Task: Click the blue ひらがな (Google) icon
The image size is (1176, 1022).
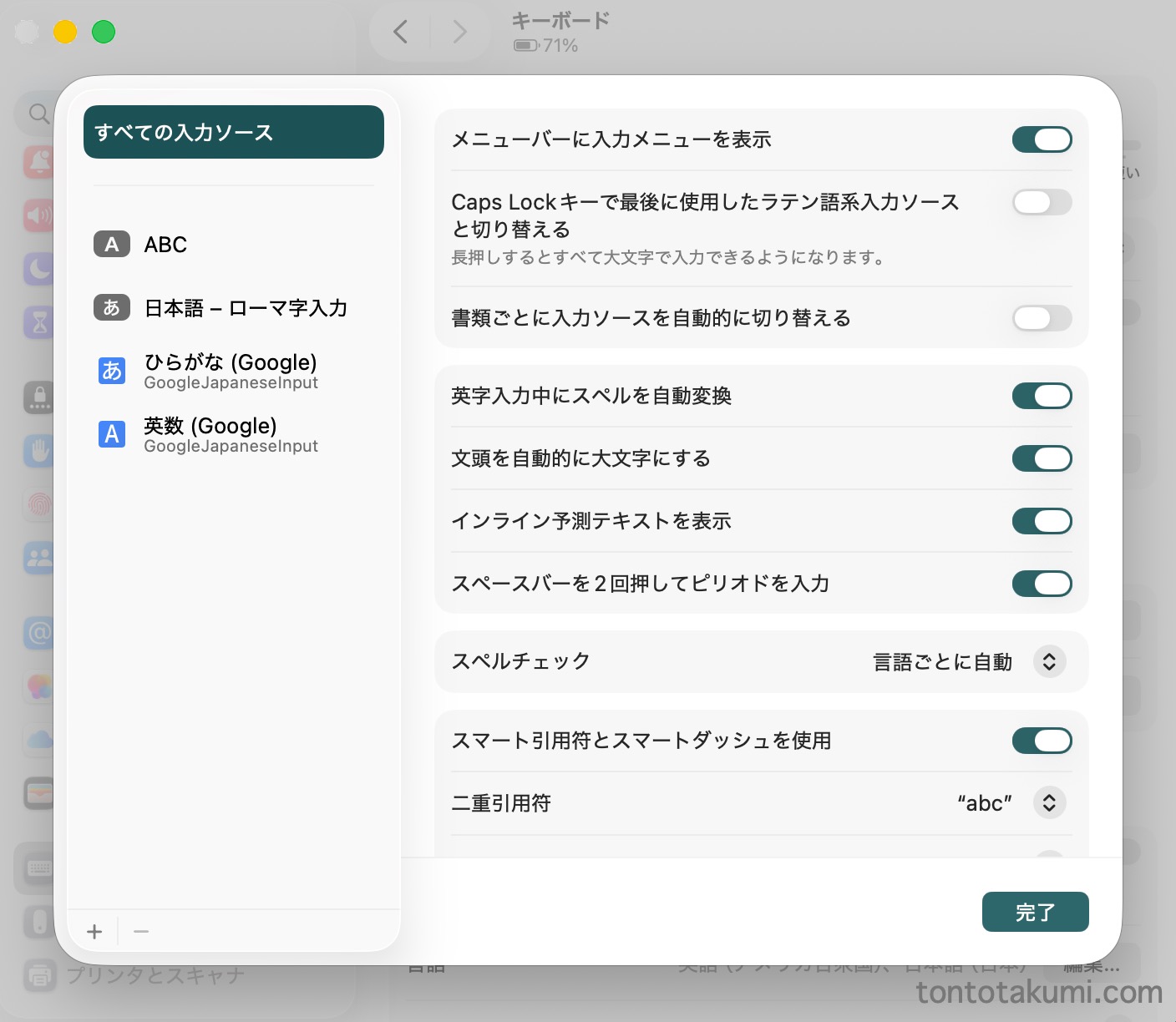Action: pyautogui.click(x=112, y=371)
